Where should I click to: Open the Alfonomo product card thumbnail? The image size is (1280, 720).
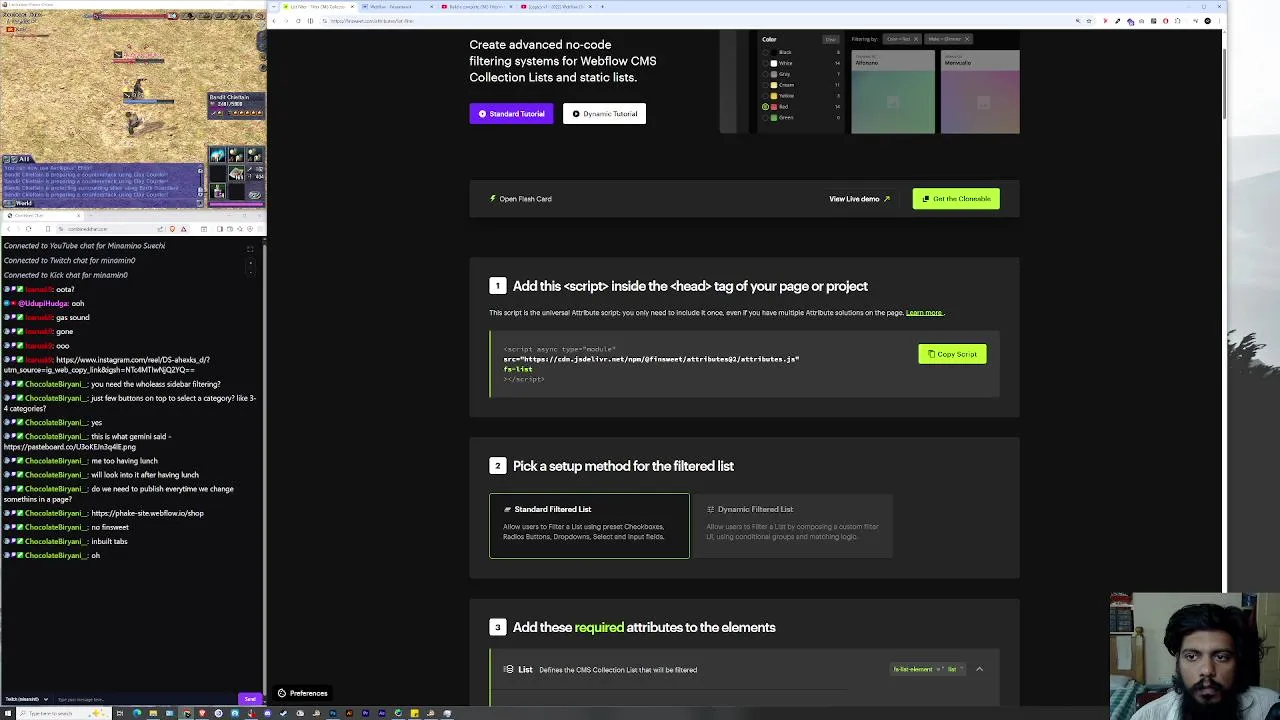coord(893,92)
